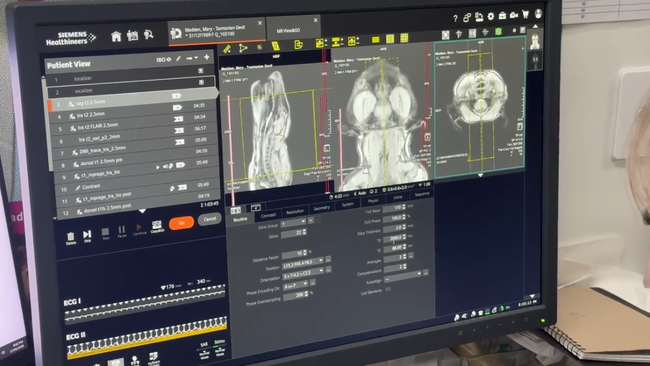Click the Phase Oversampling stepper
Image resolution: width=650 pixels, height=366 pixels.
pos(306,293)
